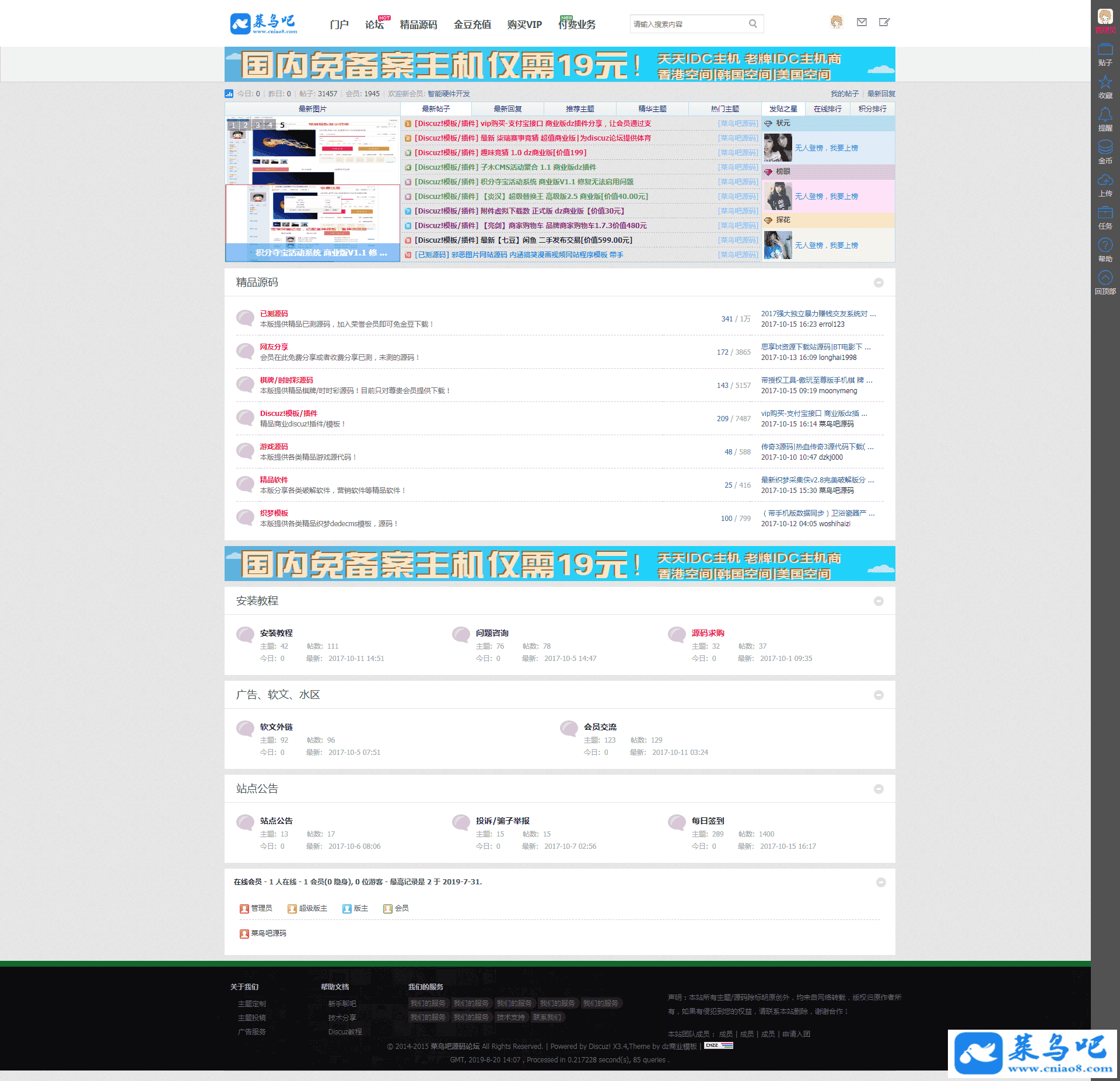The image size is (1120, 1081).
Task: Collapse the 广告、软文、水区 section
Action: point(878,695)
